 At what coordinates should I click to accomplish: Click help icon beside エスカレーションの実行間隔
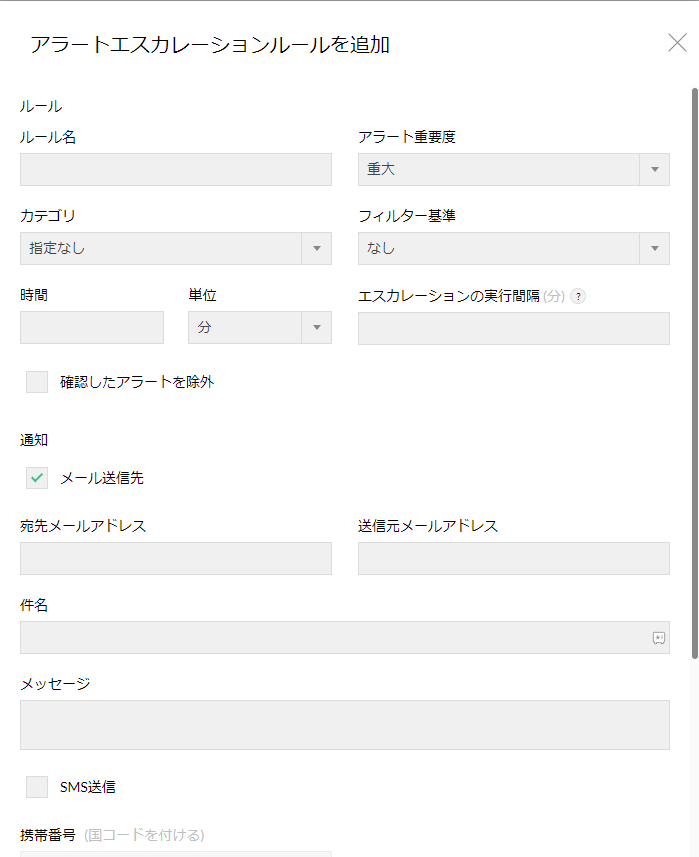(x=578, y=296)
